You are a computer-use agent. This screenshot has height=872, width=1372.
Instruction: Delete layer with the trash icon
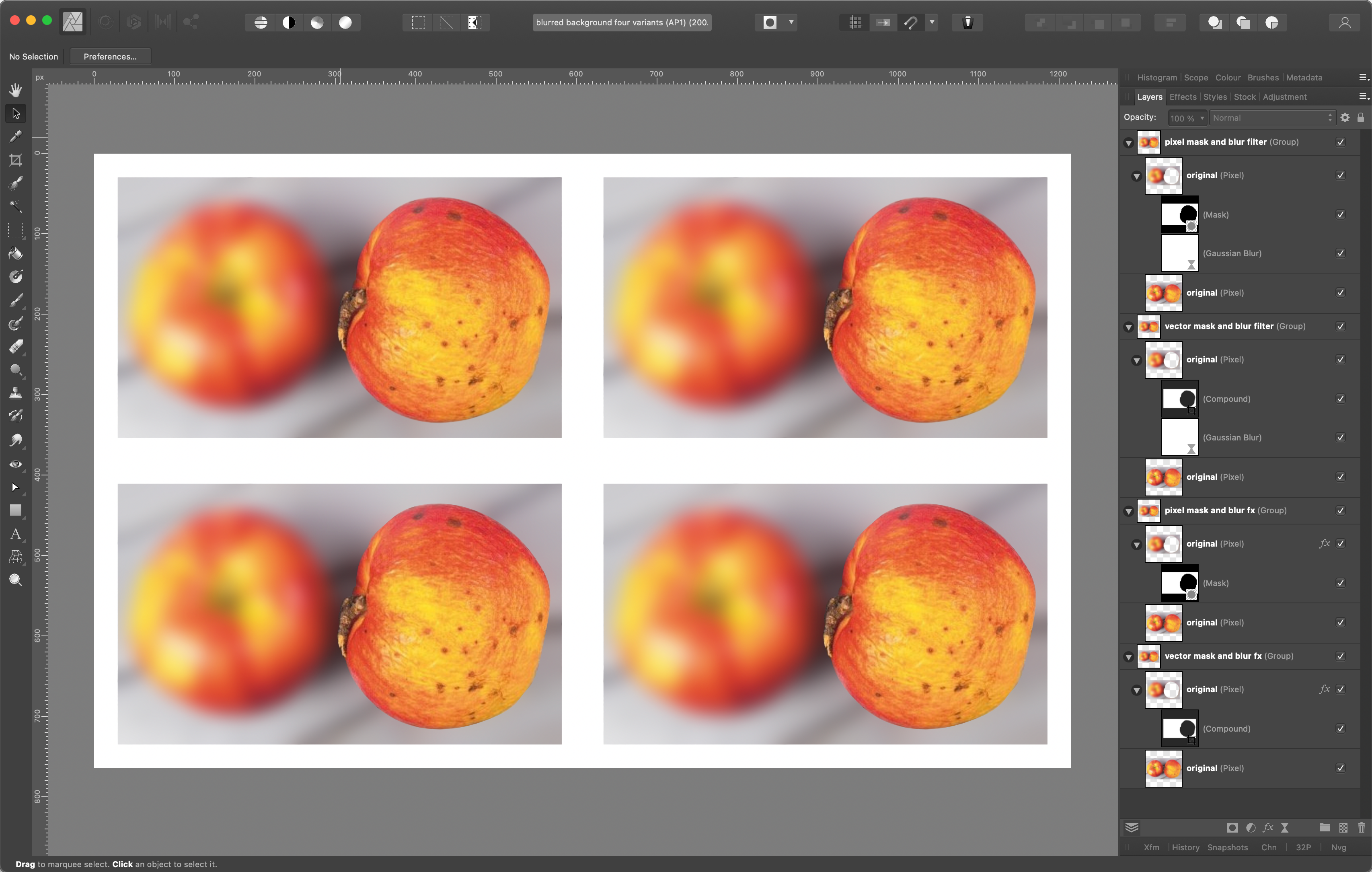(1361, 827)
